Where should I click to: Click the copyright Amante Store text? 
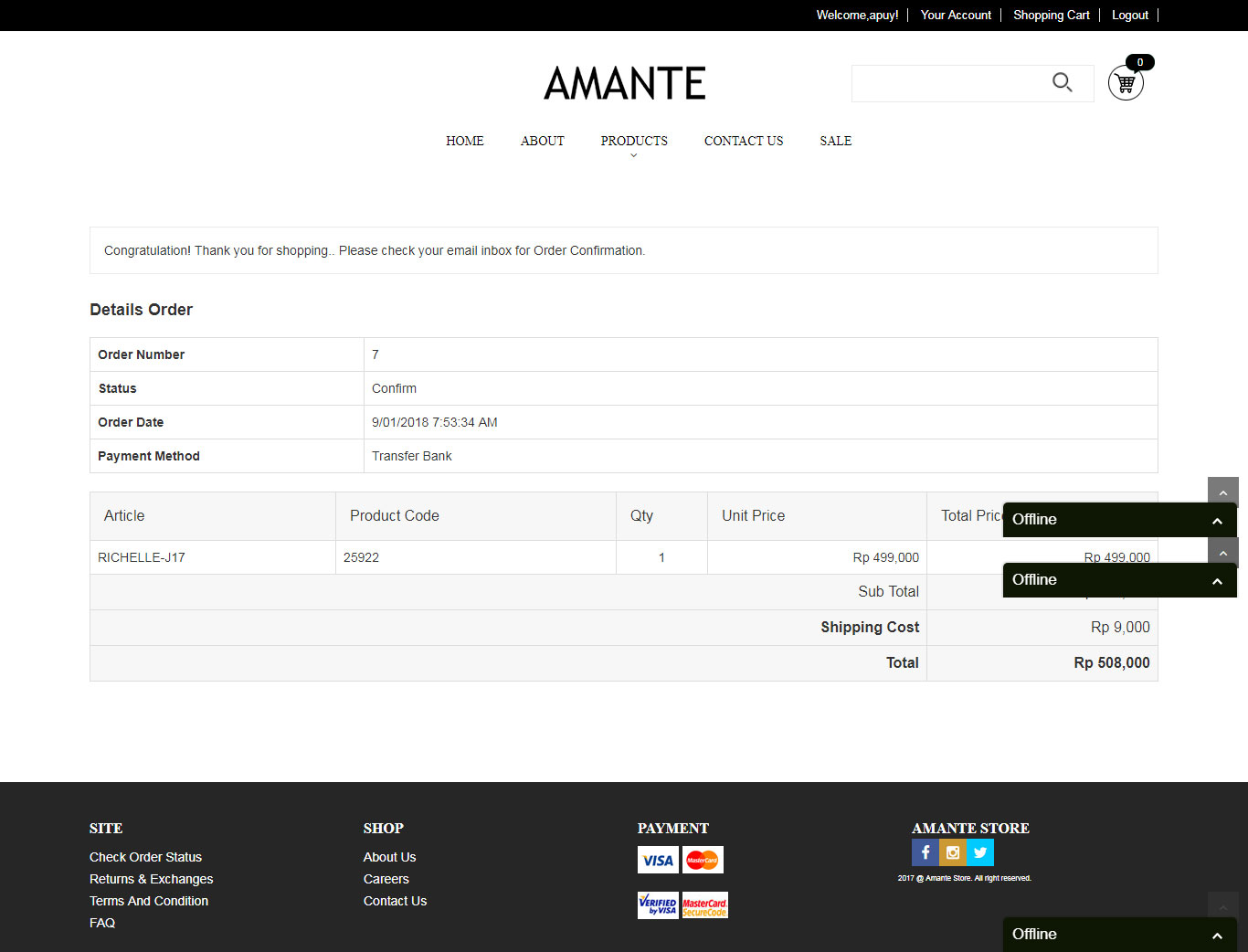pos(964,878)
